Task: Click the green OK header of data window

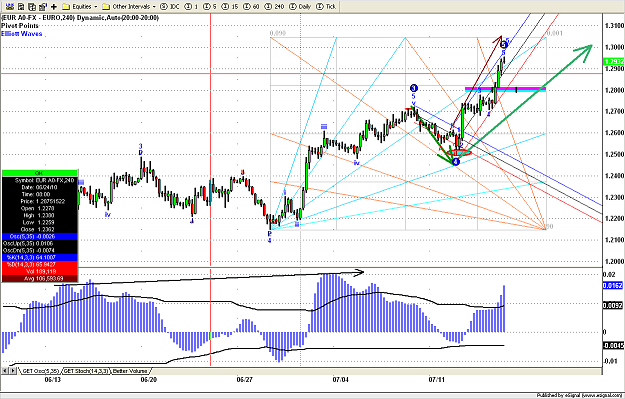Action: 39,173
